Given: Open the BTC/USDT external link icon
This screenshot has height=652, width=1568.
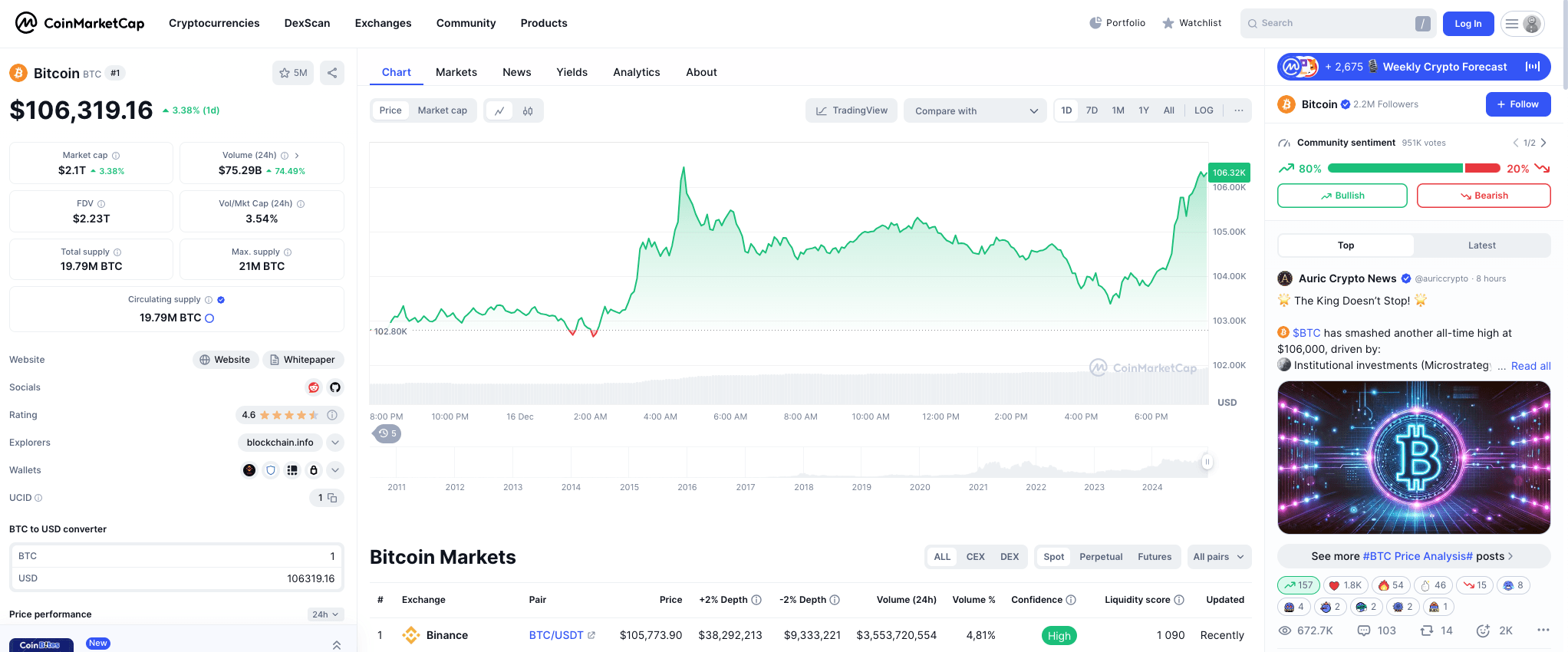Looking at the screenshot, I should (x=591, y=635).
